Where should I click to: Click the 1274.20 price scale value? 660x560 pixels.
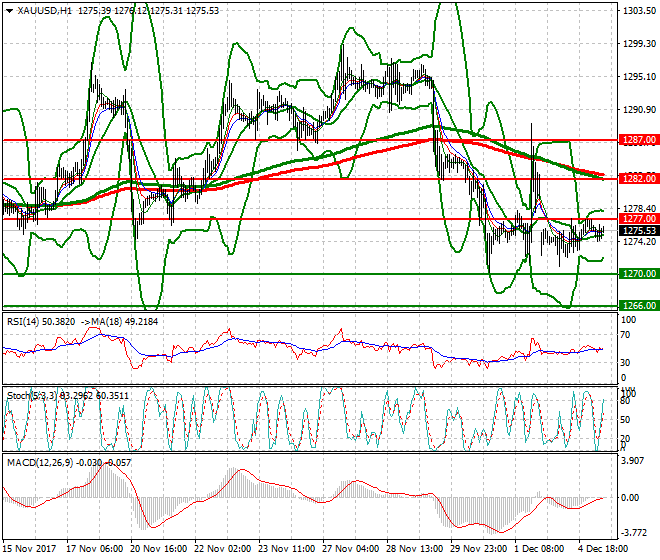coord(639,242)
